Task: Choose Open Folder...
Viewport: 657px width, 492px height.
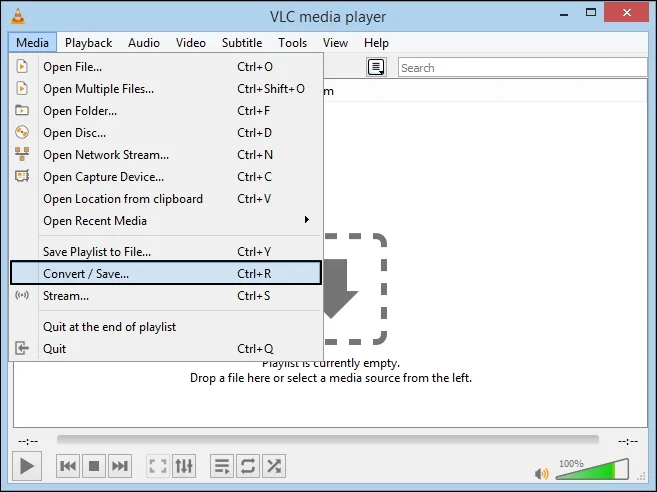Action: click(166, 111)
